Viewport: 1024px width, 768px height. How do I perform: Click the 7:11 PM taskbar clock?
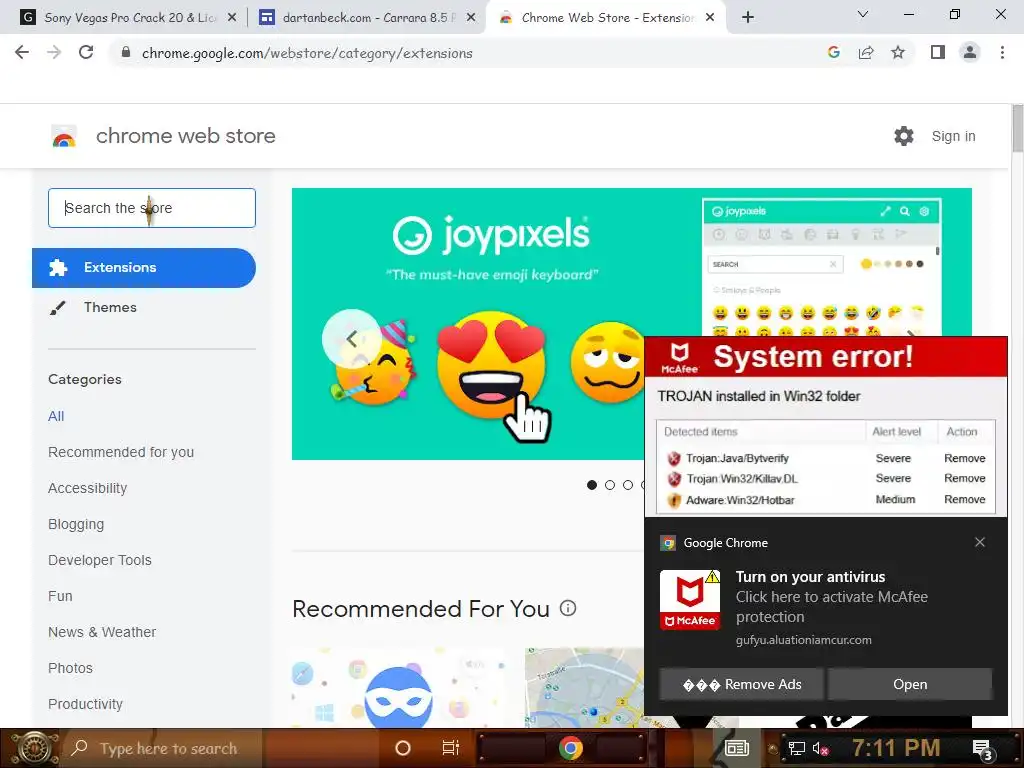[896, 748]
